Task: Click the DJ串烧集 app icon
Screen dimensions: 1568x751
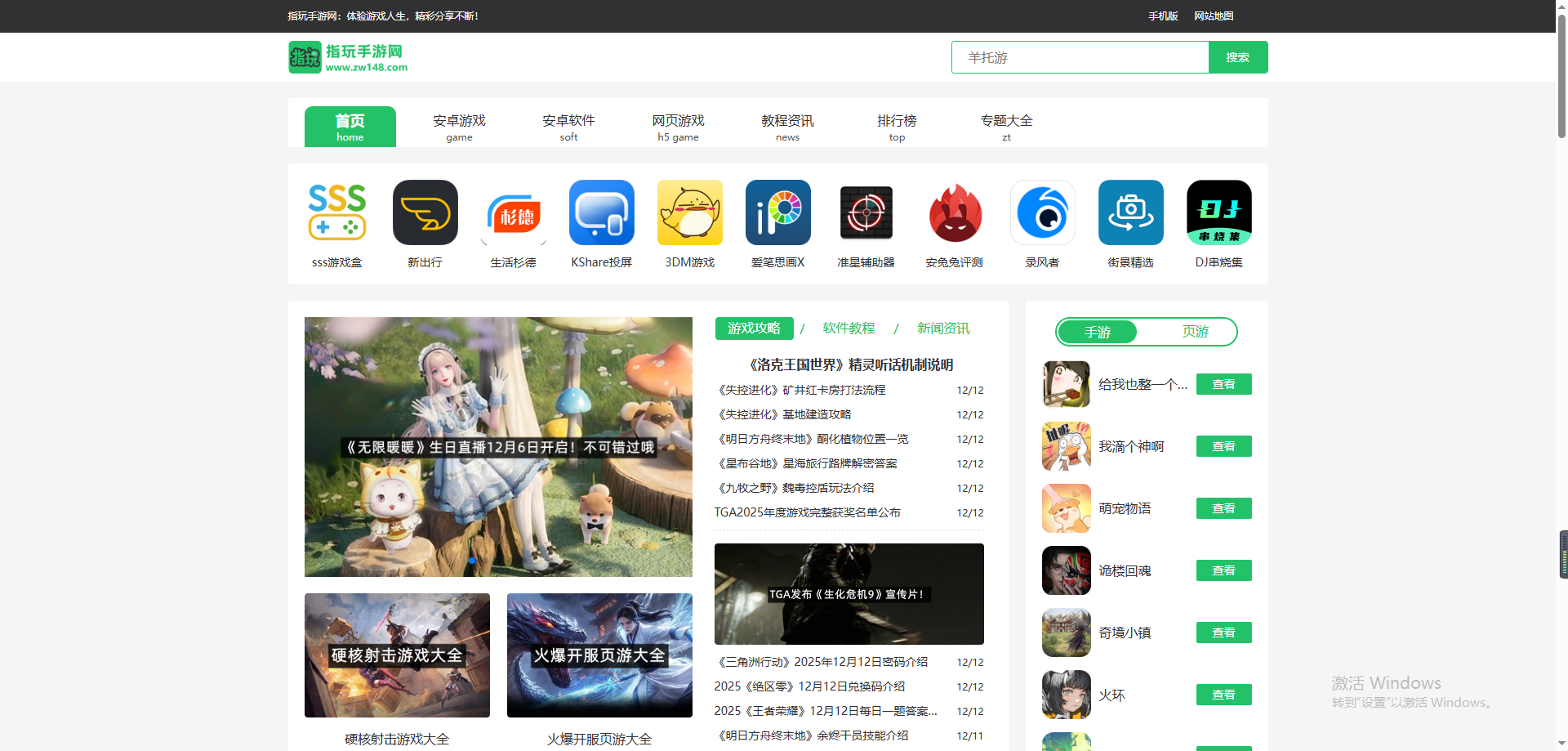Action: 1218,212
